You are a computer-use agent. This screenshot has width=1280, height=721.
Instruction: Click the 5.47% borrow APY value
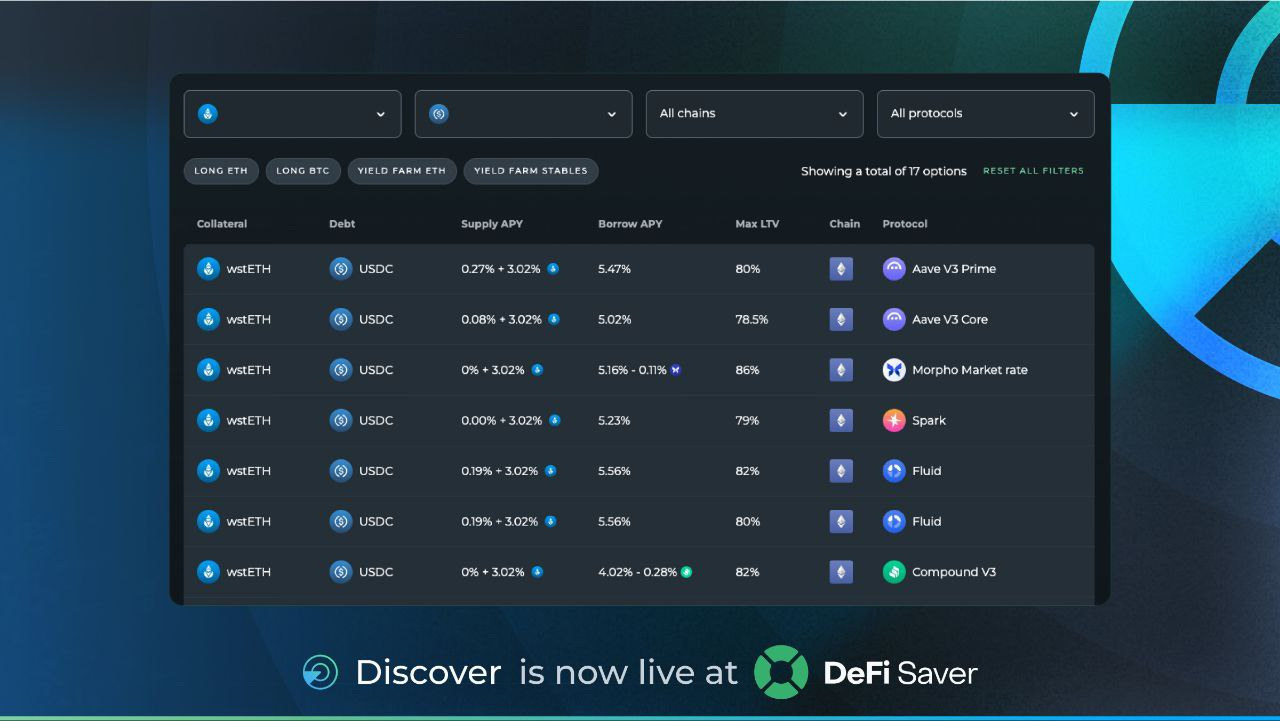(x=614, y=269)
